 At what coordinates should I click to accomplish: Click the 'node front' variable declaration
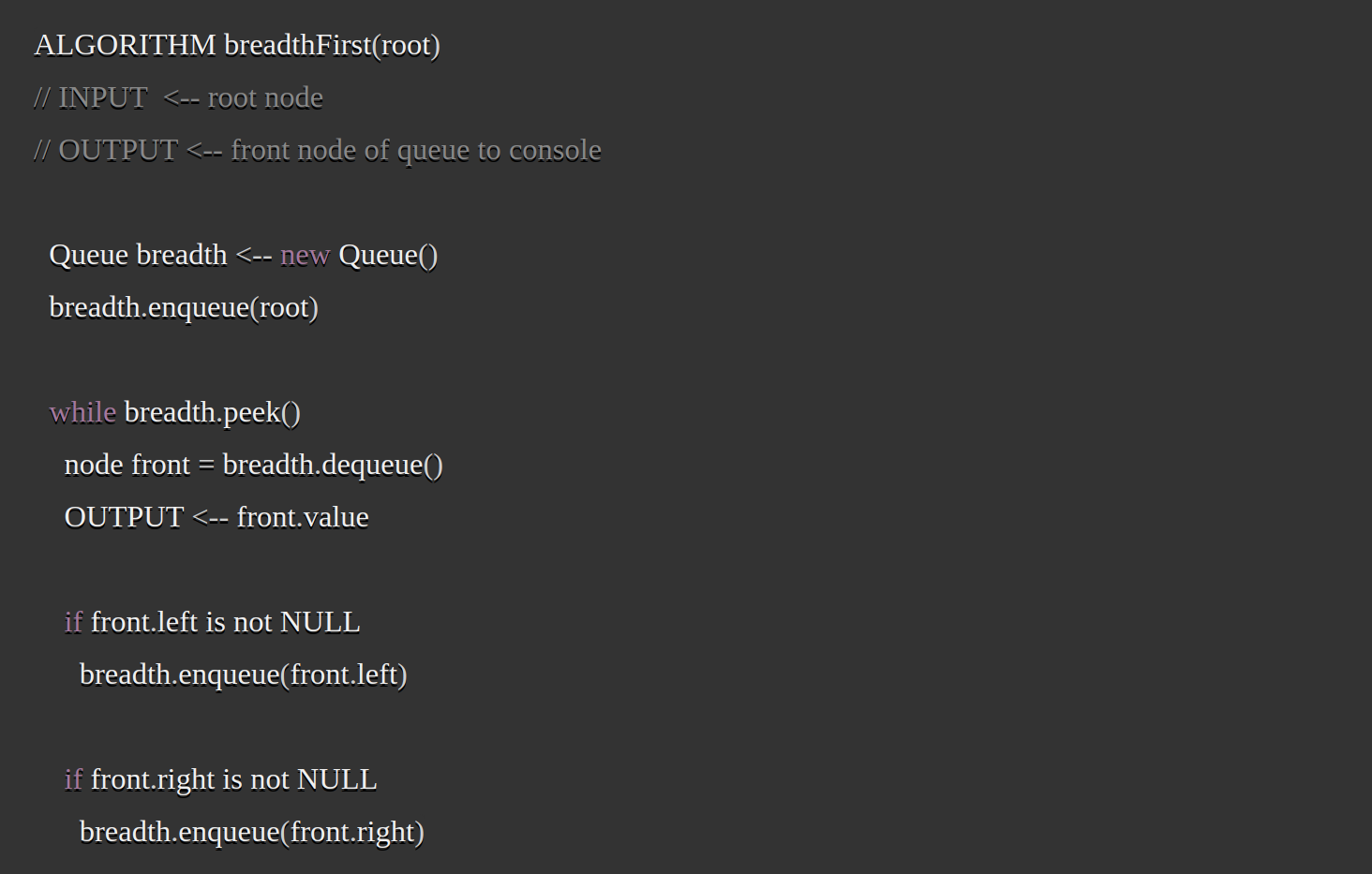click(127, 465)
